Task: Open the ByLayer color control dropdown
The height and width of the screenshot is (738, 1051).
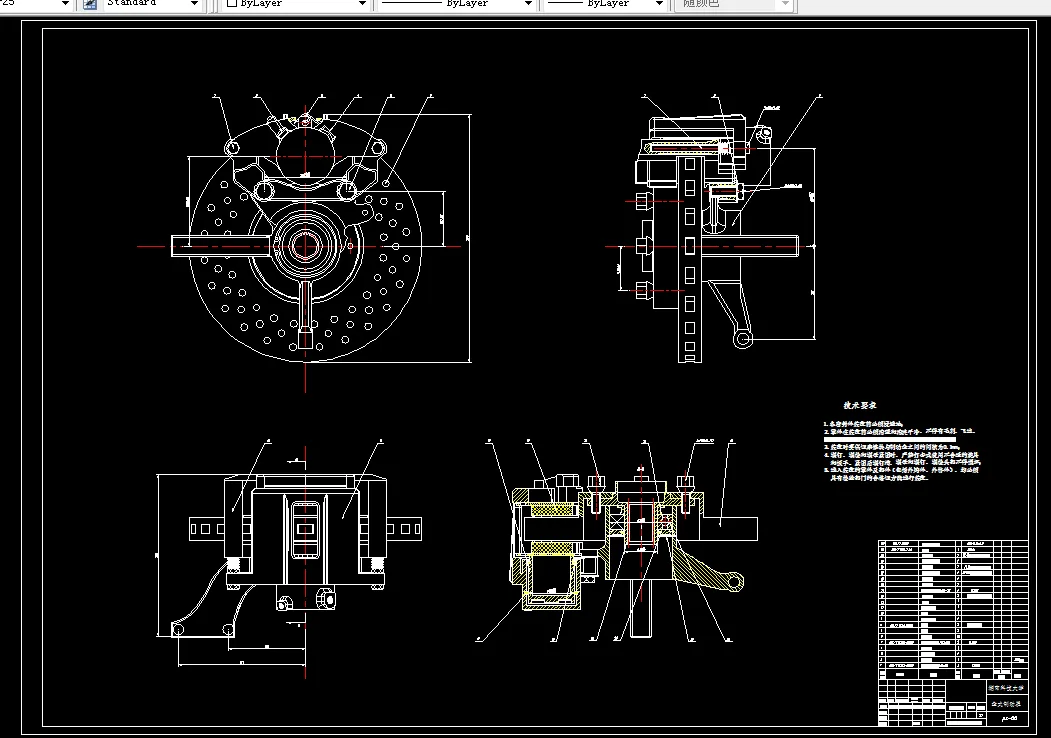Action: pos(296,3)
